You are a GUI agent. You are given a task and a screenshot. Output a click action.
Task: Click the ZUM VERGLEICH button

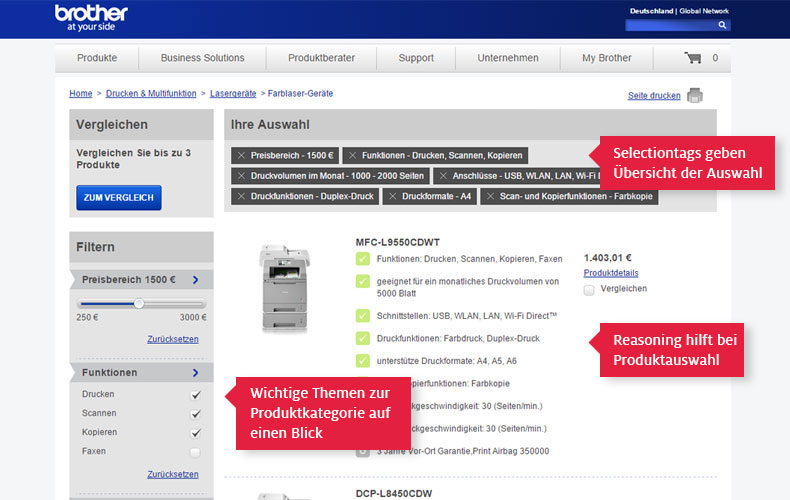119,198
